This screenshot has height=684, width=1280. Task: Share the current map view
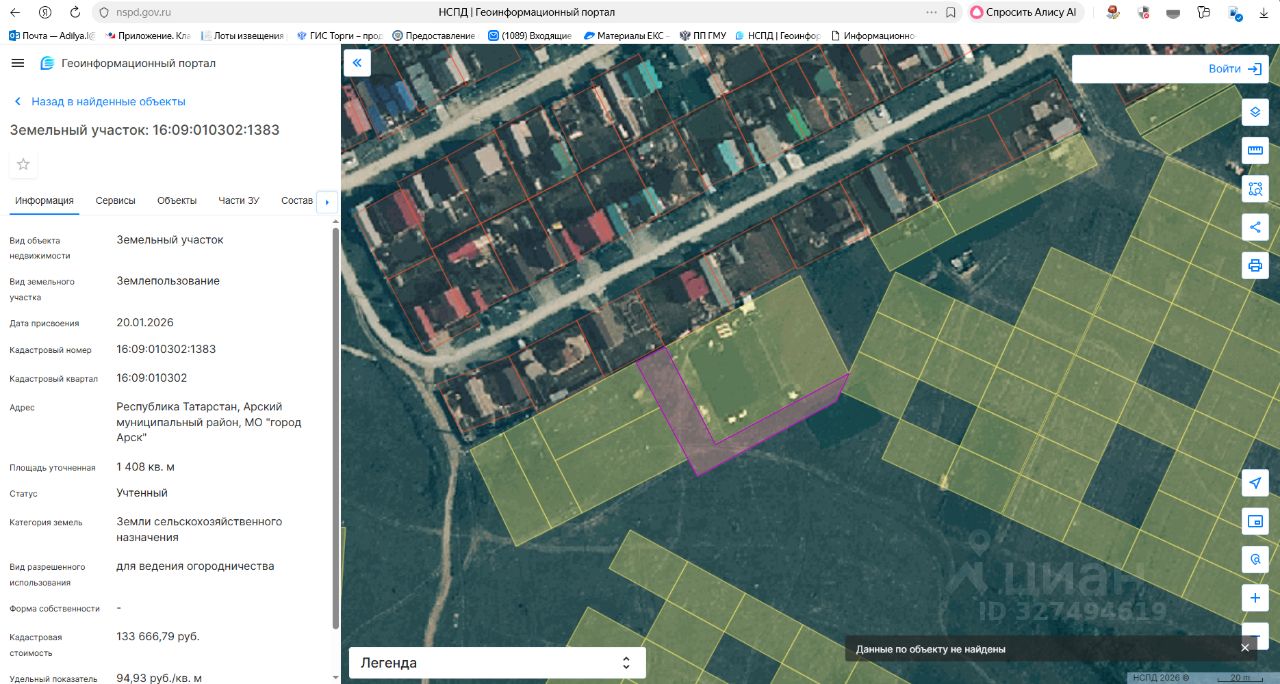click(x=1255, y=227)
